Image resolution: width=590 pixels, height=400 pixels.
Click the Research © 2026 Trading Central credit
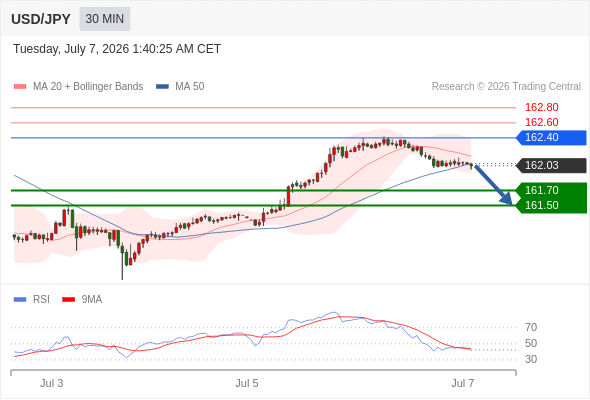coord(506,87)
